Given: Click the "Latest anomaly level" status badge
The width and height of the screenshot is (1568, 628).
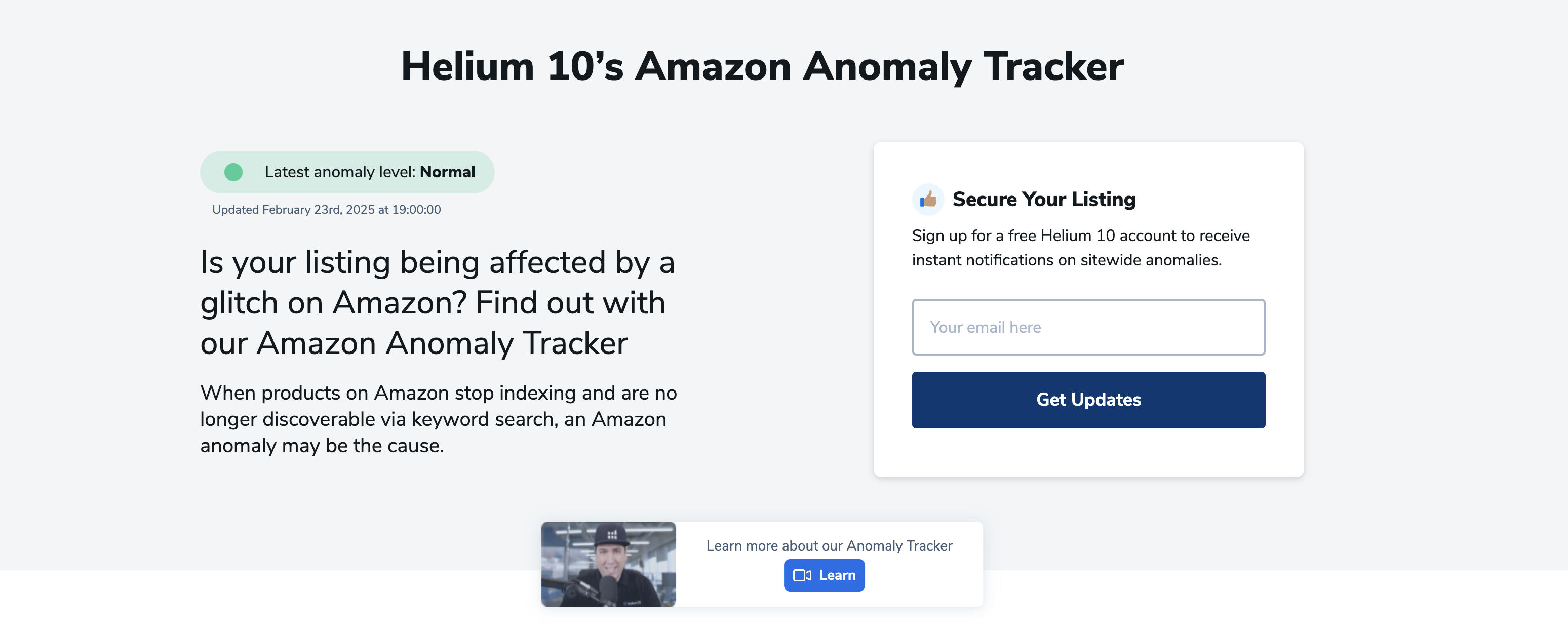Looking at the screenshot, I should pos(347,172).
